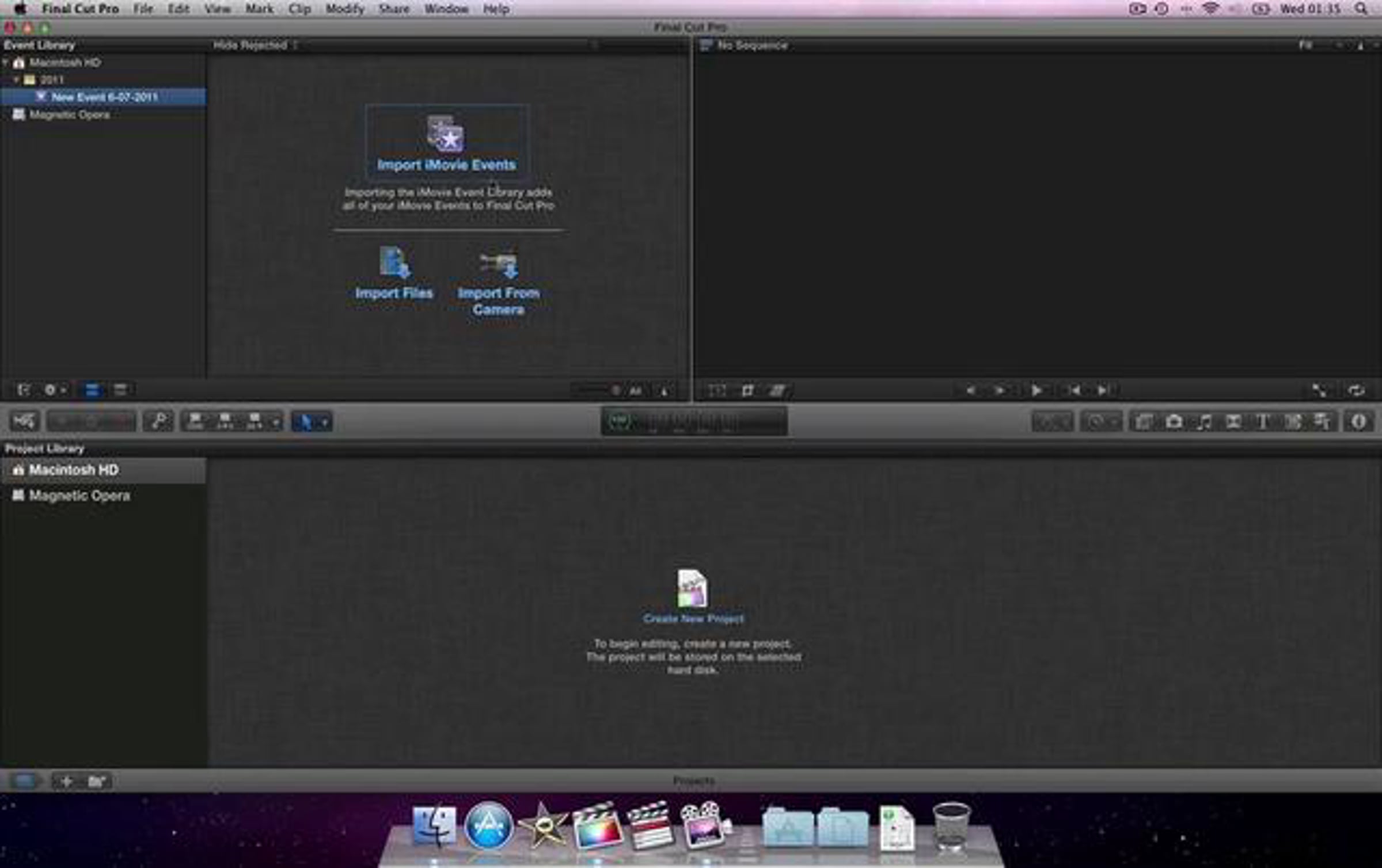Collapse the Macintosh HD event tree
1382x868 pixels.
pyautogui.click(x=5, y=62)
